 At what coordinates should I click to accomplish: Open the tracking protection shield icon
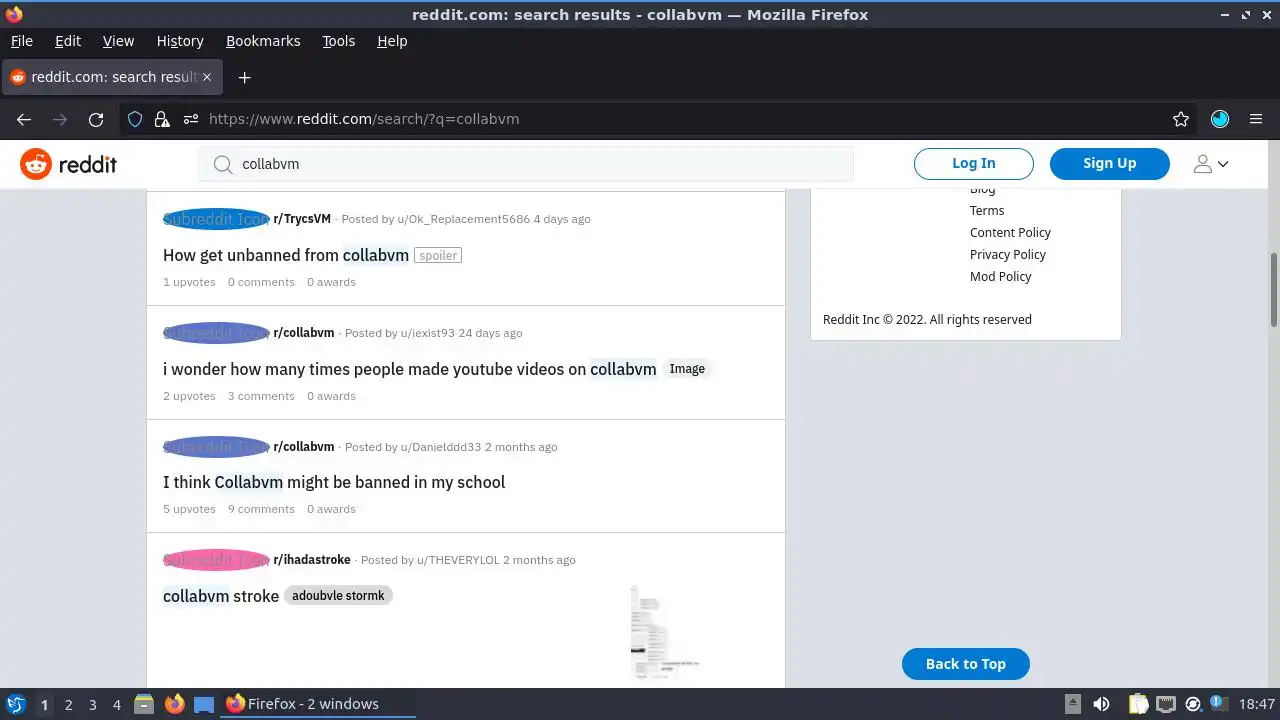coord(135,119)
